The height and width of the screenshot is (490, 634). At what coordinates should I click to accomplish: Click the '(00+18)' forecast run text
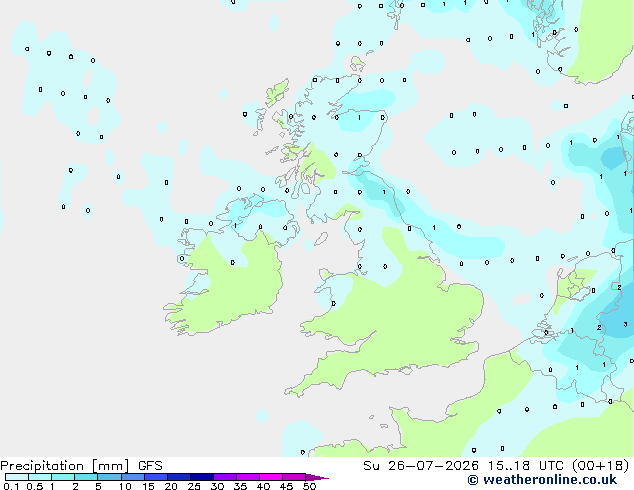[600, 466]
